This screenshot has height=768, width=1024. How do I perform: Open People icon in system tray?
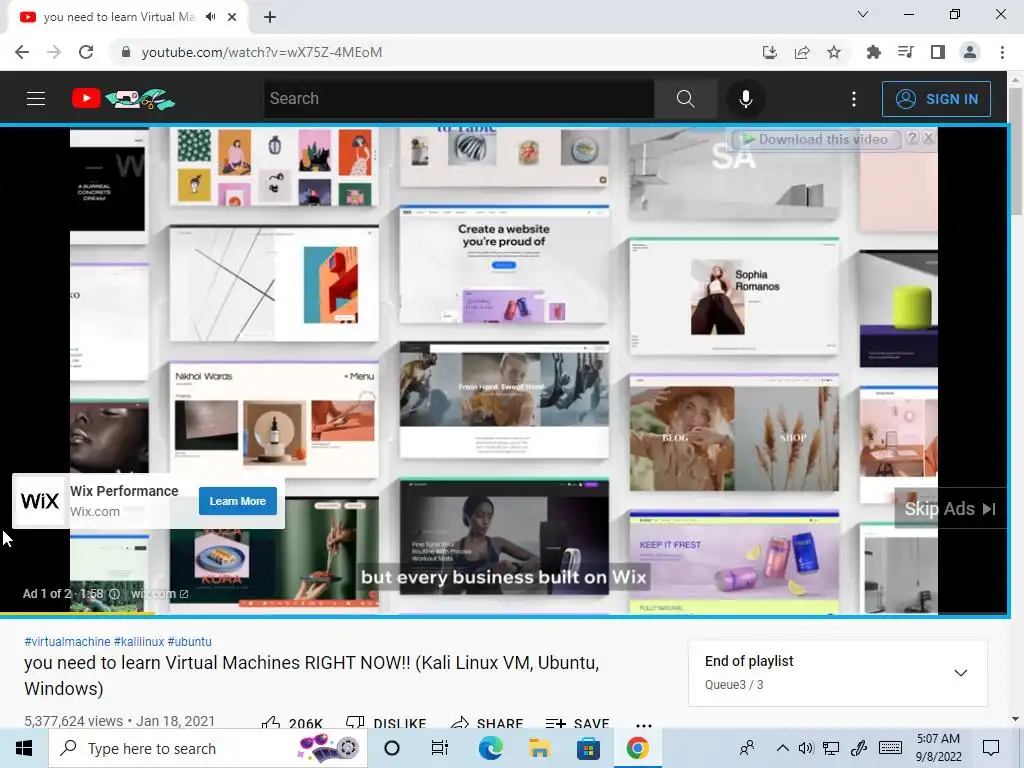tap(747, 748)
